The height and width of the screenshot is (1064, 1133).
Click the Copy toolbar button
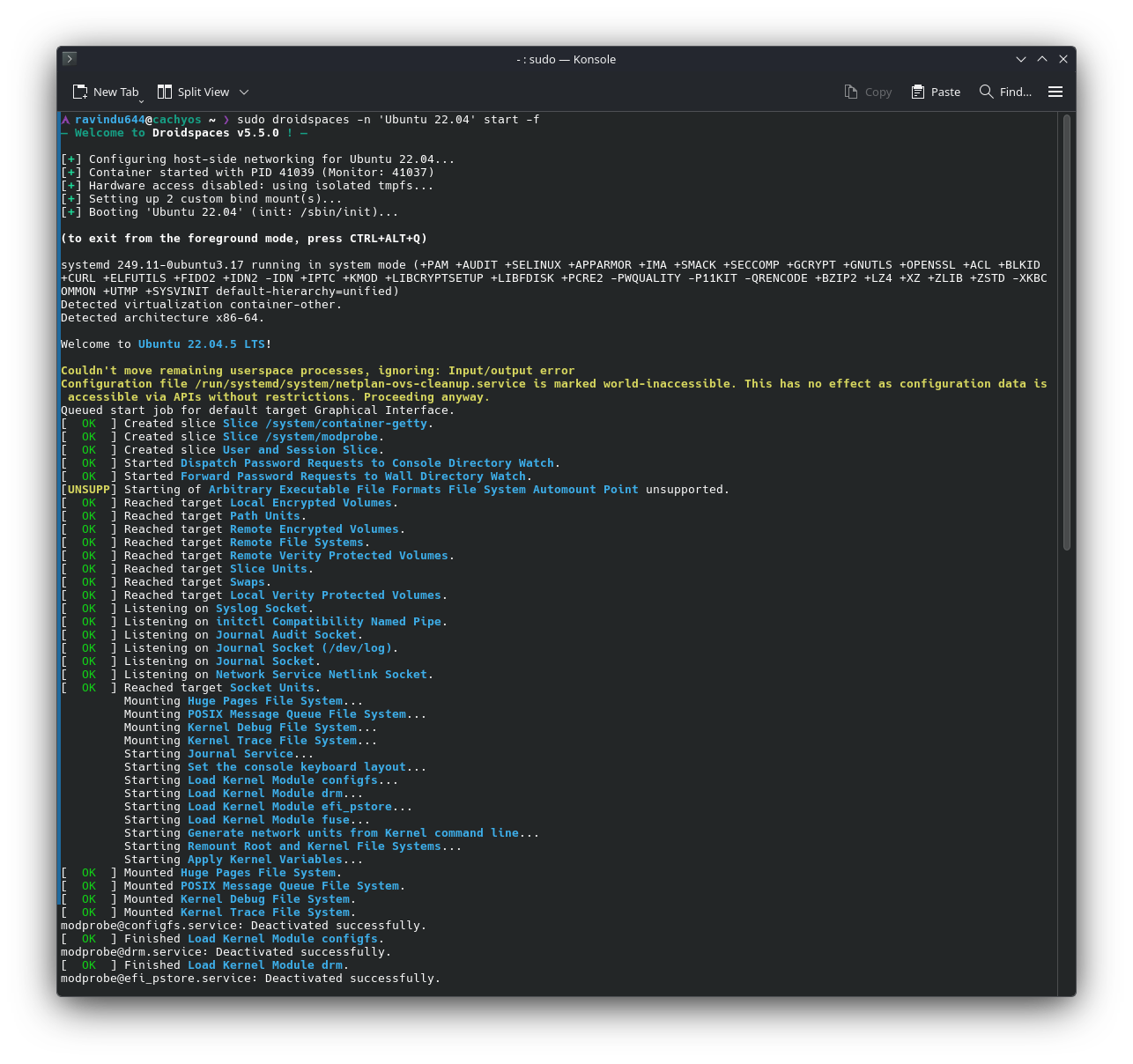[868, 92]
